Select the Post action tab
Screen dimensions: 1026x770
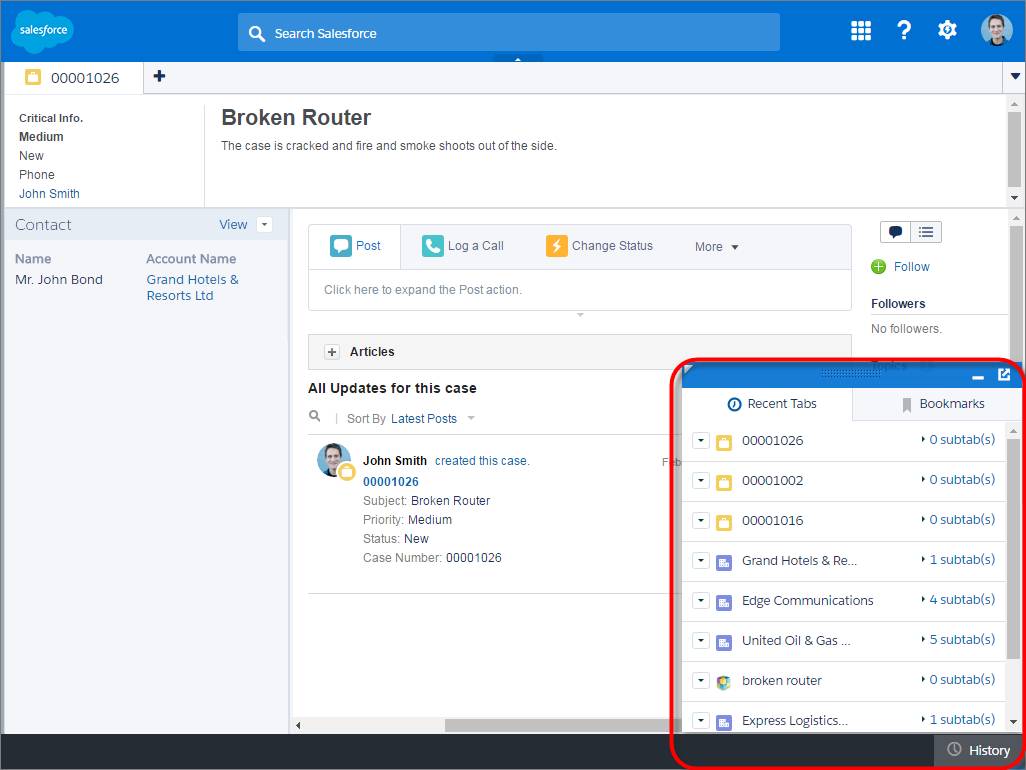click(355, 246)
